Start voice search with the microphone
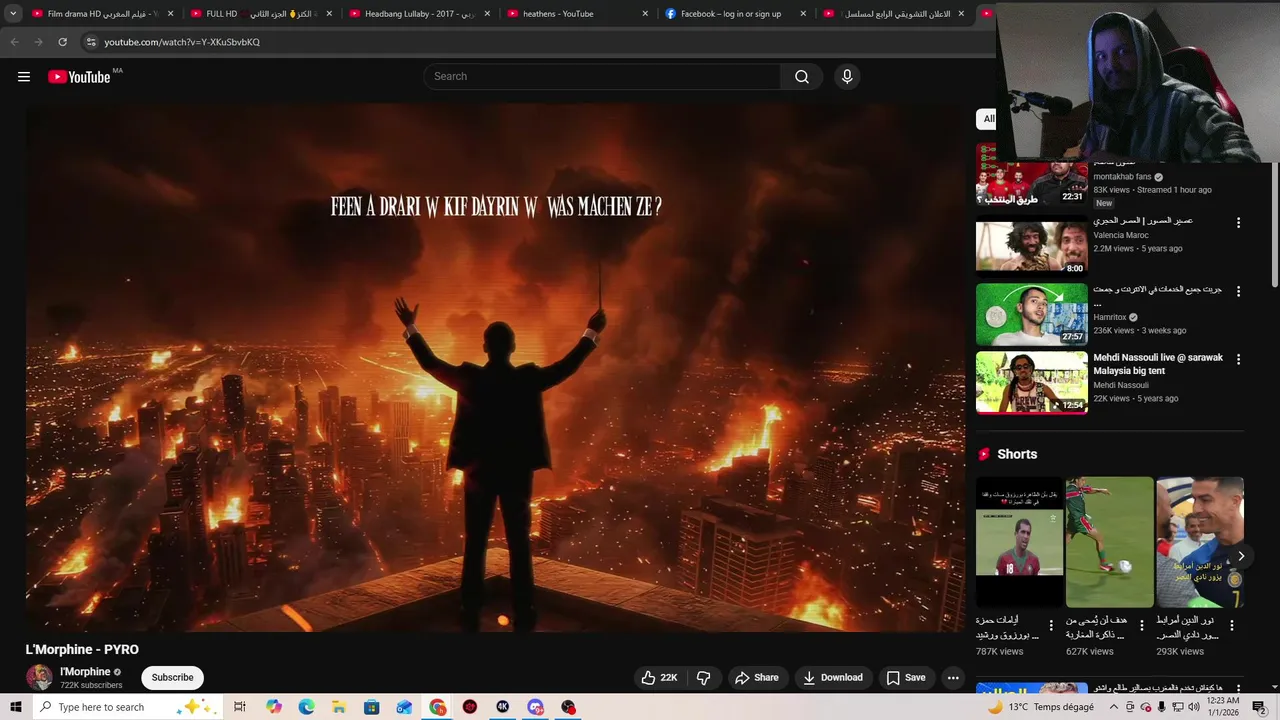 point(847,77)
